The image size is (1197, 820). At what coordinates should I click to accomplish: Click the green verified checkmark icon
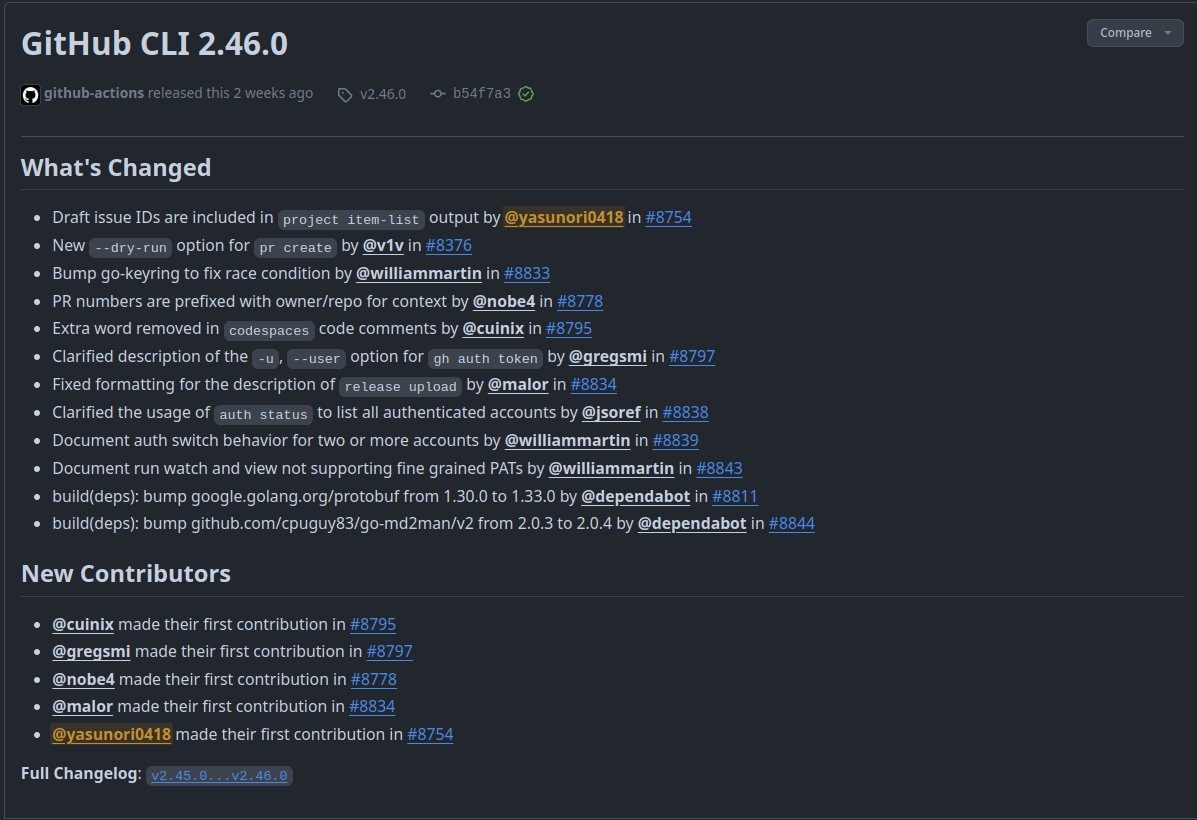(x=526, y=94)
